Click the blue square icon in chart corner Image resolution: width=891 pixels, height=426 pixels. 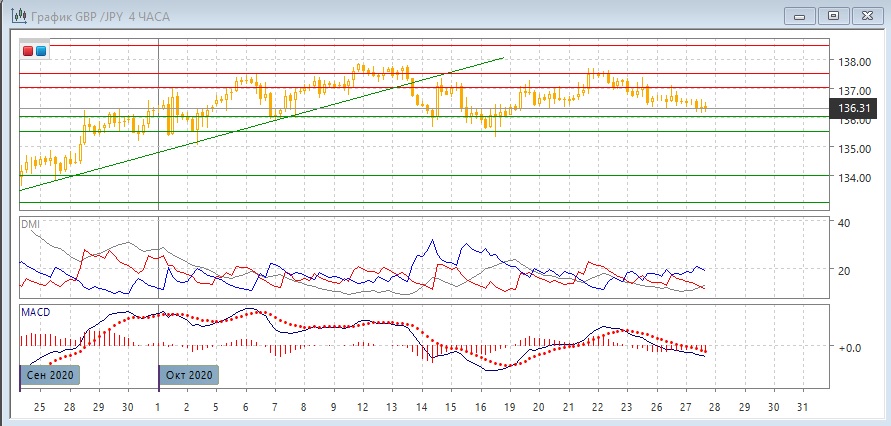point(40,51)
